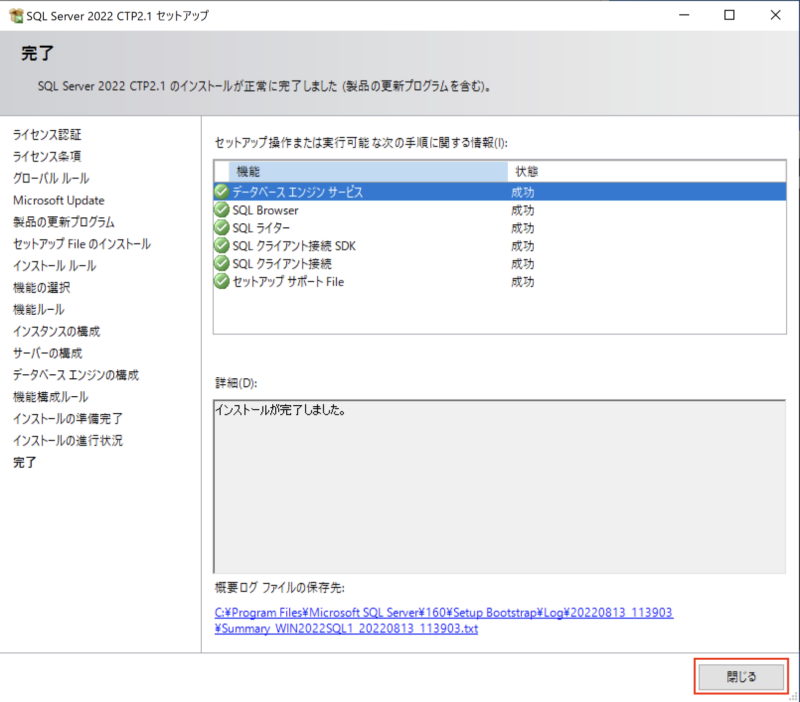Click the 状態 column header
The width and height of the screenshot is (800, 702).
646,171
